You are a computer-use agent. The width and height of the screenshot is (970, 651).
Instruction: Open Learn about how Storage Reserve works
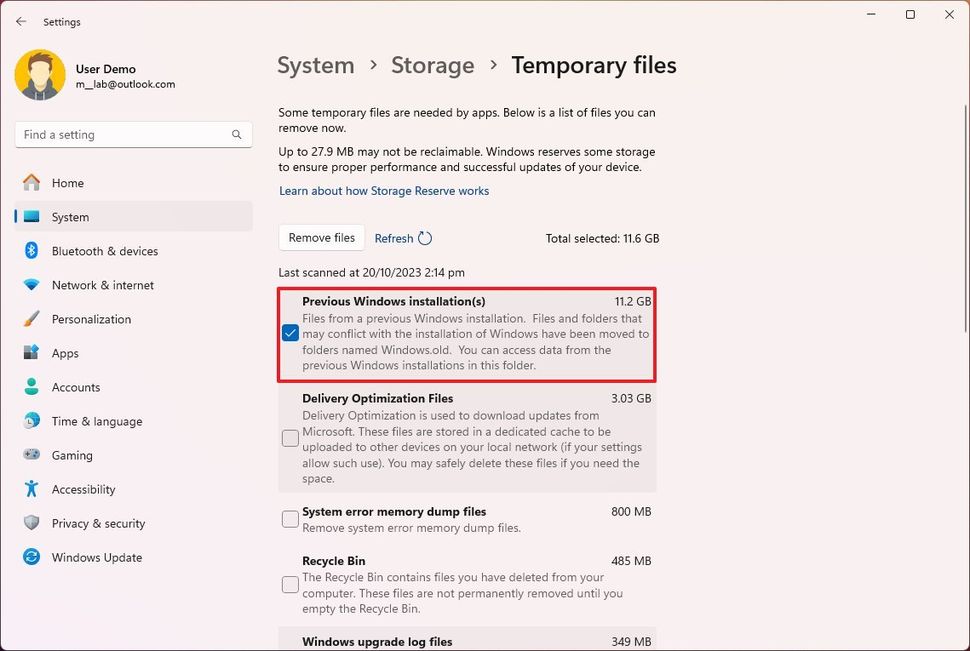point(383,190)
